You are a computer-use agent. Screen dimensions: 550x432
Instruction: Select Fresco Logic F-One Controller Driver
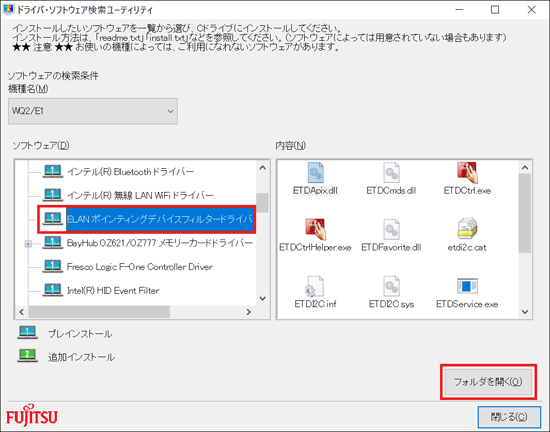[140, 267]
